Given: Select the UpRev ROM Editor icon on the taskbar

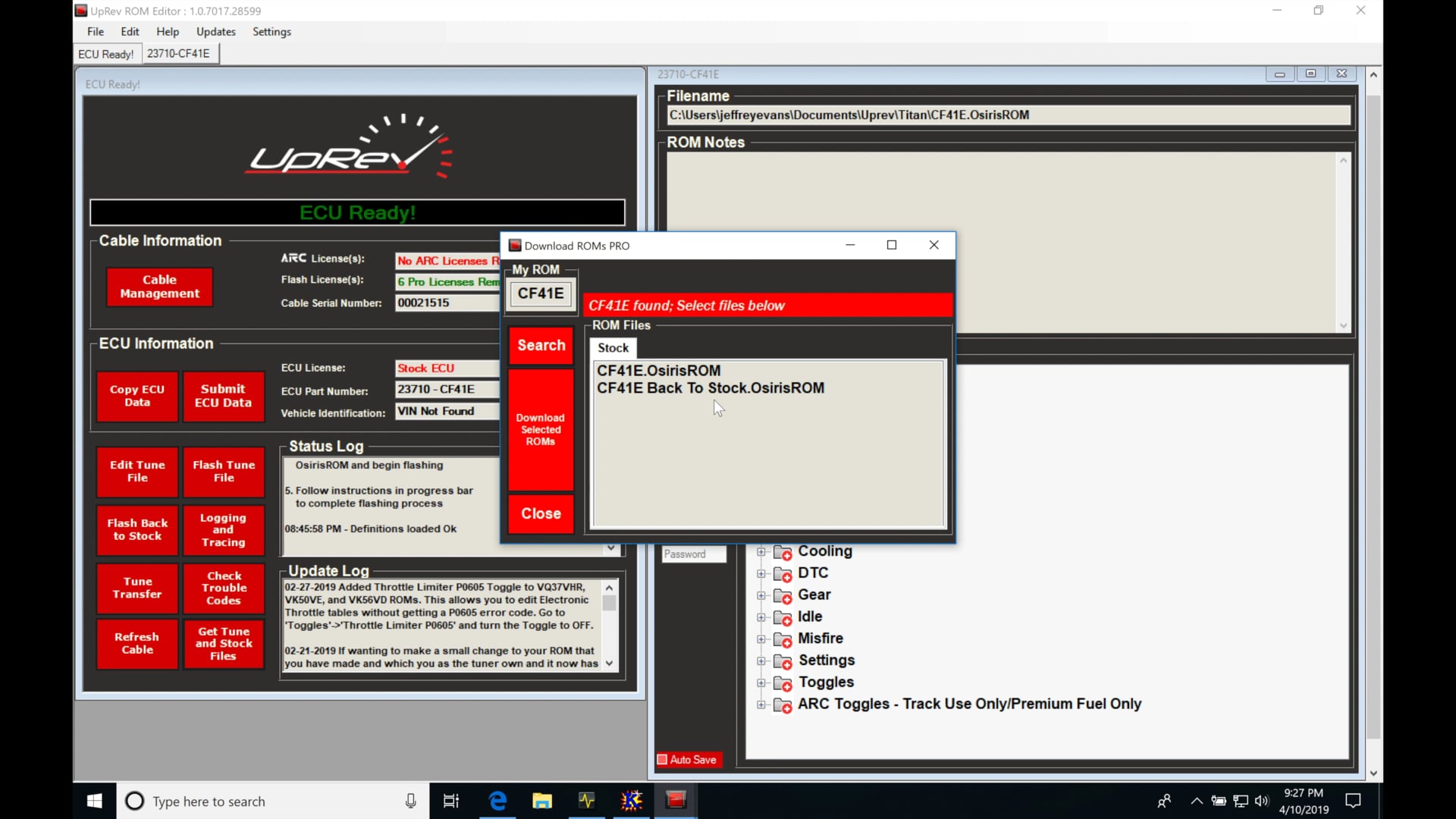Looking at the screenshot, I should click(676, 800).
